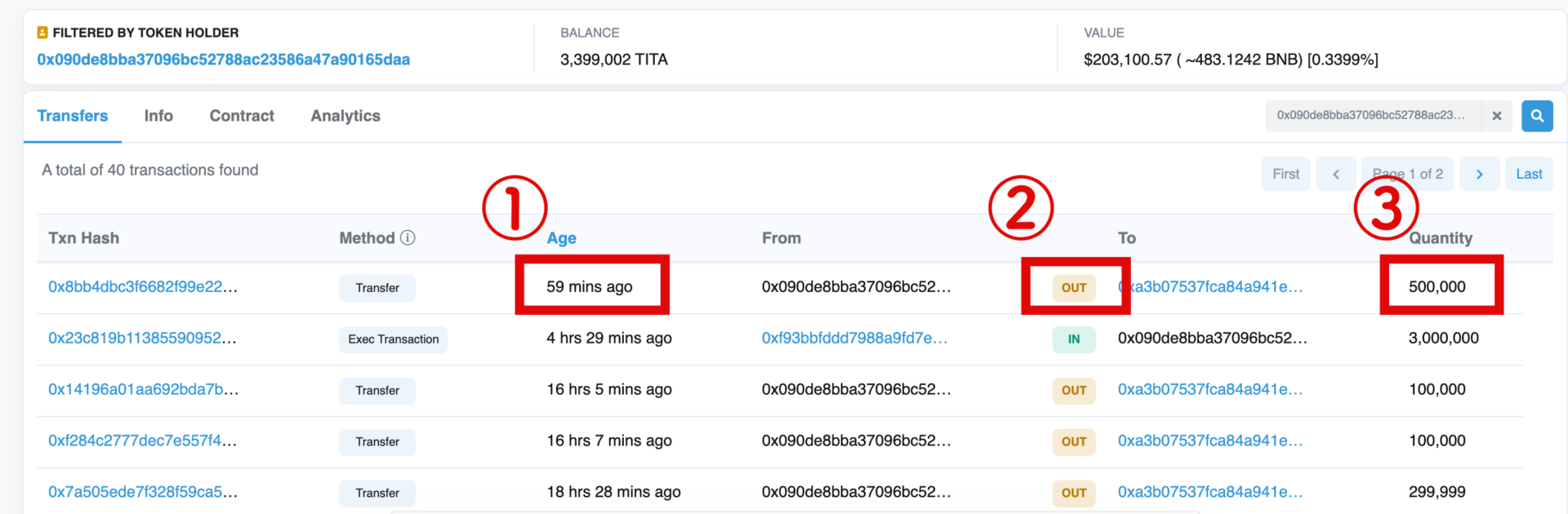Click the First page button
Image resolution: width=1568 pixels, height=514 pixels.
coord(1285,174)
